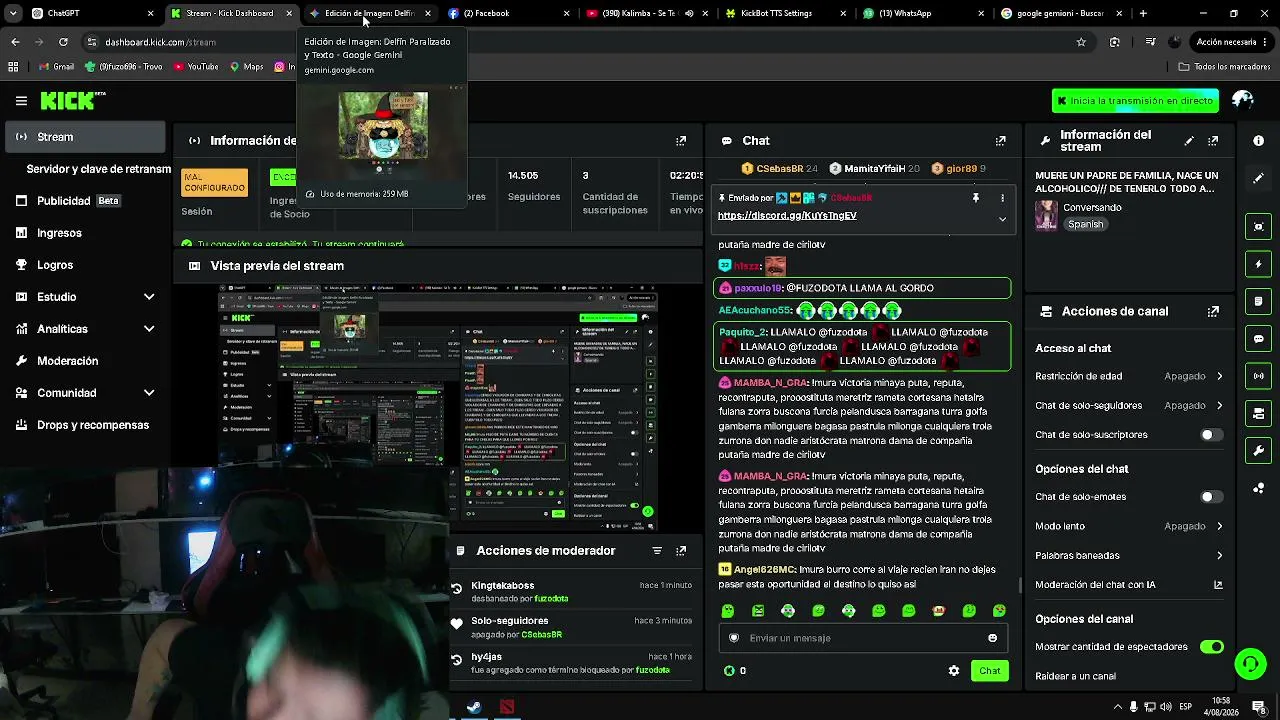This screenshot has width=1280, height=720.
Task: Unpin the pinned chat message
Action: [976, 198]
